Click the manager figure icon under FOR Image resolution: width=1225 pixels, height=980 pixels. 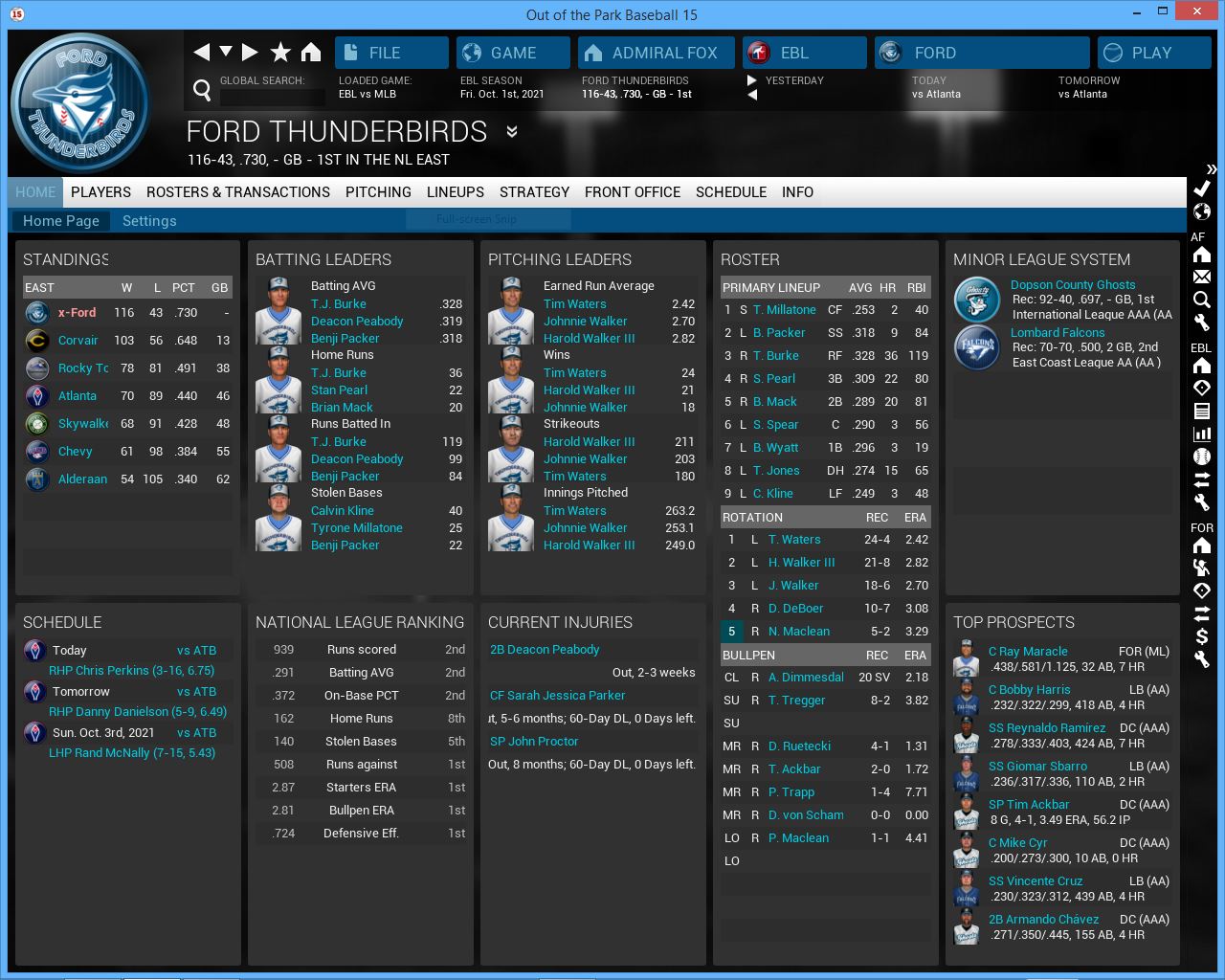tap(1202, 568)
